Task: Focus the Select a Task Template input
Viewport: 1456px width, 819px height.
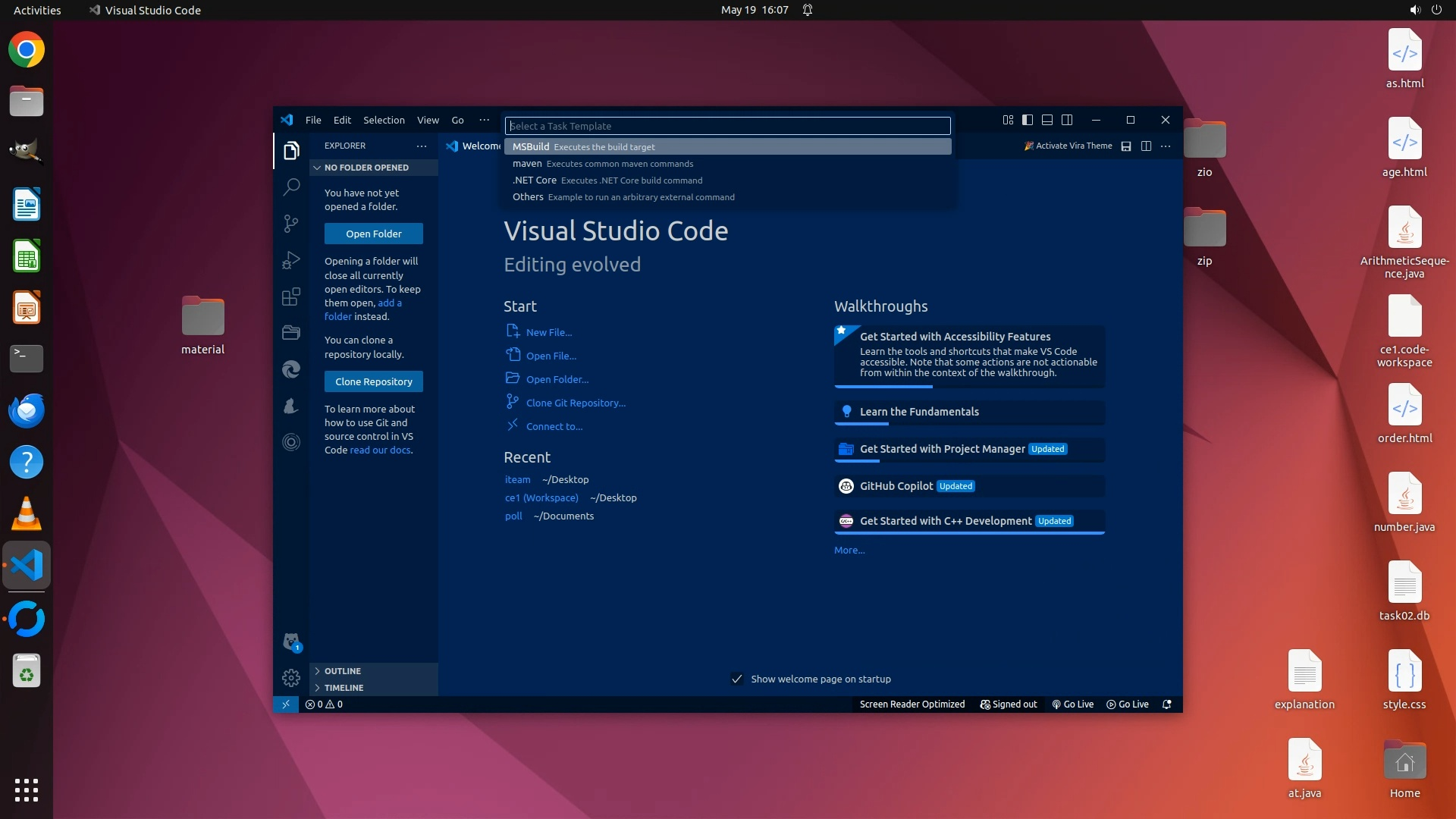Action: point(727,126)
